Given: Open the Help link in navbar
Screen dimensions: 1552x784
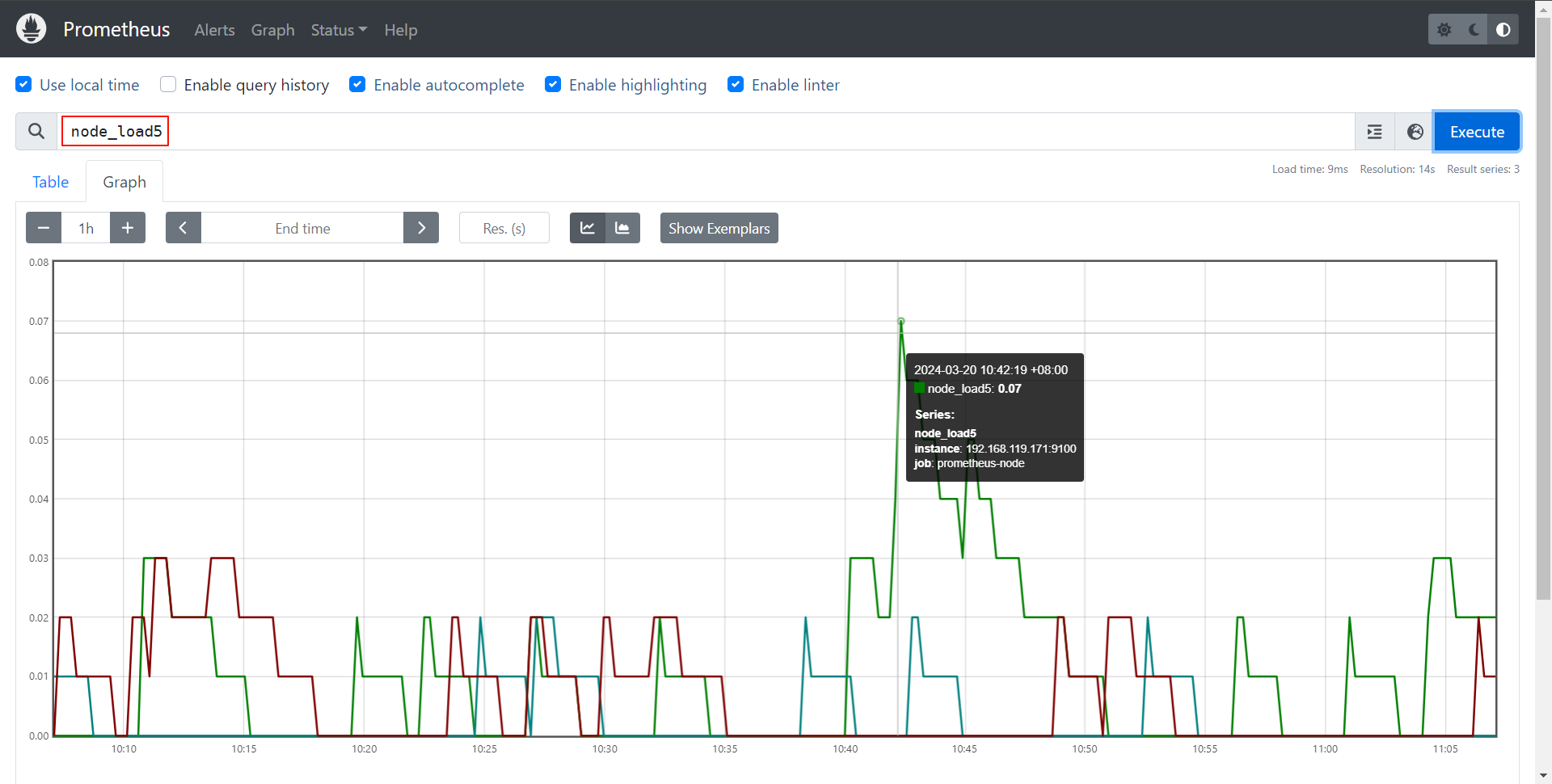Looking at the screenshot, I should point(400,30).
